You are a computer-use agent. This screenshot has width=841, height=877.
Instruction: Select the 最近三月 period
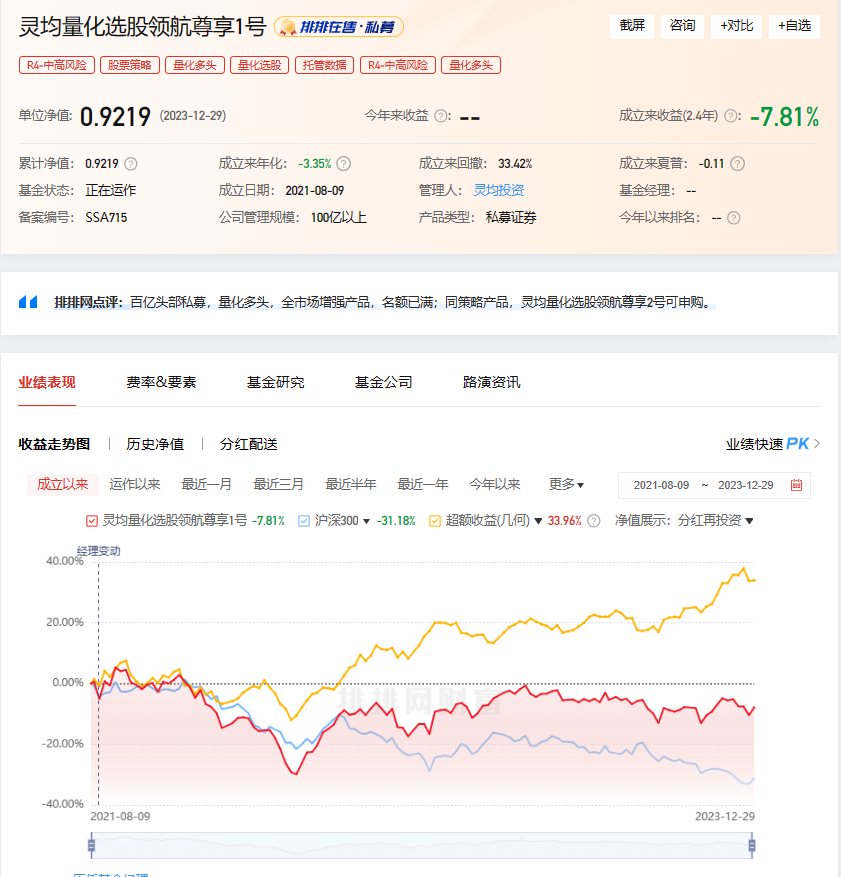[278, 484]
